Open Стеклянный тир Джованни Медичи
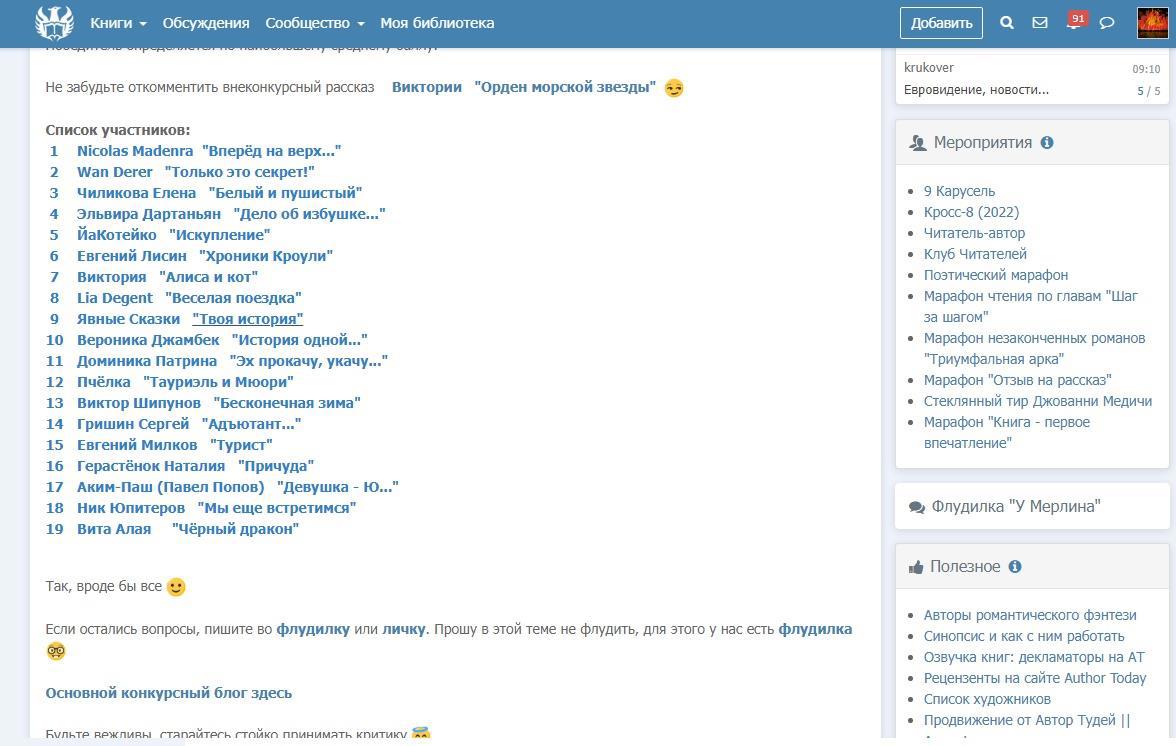This screenshot has height=746, width=1176. click(1037, 401)
